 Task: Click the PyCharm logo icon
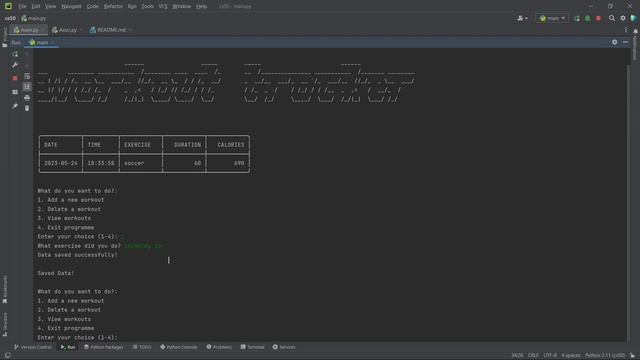tap(8, 6)
